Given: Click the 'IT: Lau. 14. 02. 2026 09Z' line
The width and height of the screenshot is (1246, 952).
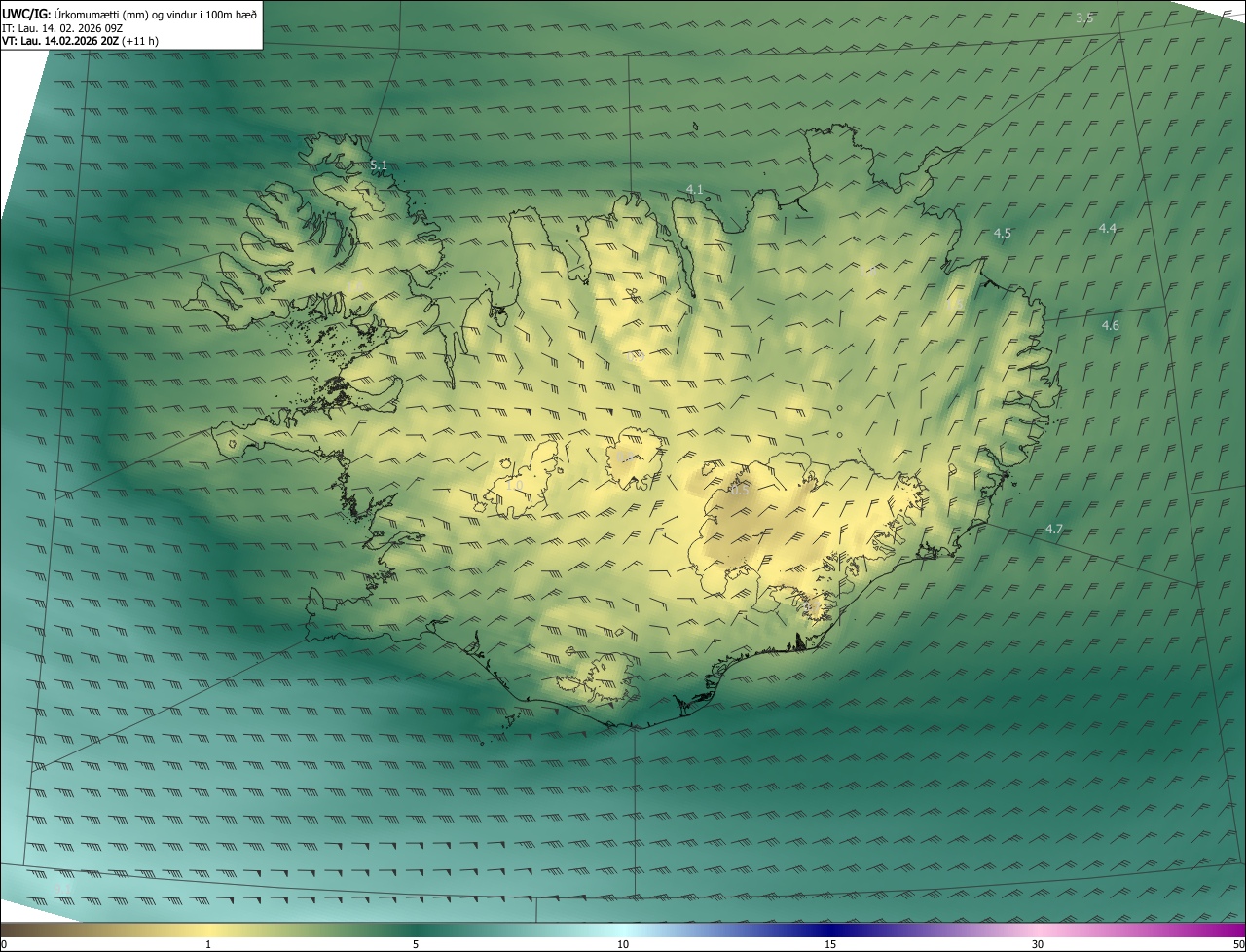Looking at the screenshot, I should coord(62,28).
